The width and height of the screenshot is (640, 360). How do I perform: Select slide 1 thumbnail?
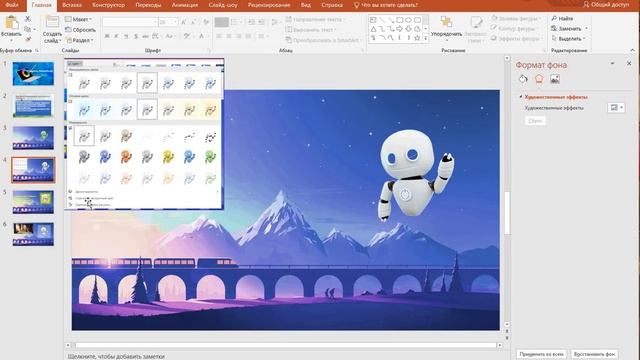[x=33, y=73]
